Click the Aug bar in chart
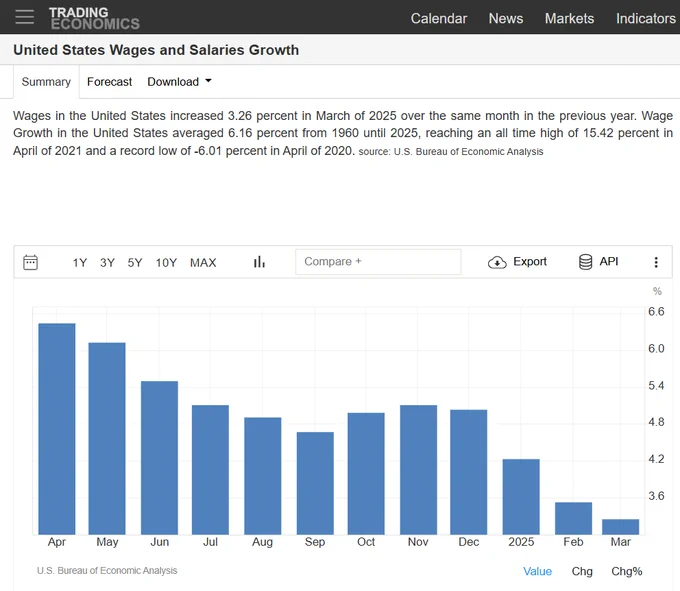The height and width of the screenshot is (591, 680). click(263, 476)
